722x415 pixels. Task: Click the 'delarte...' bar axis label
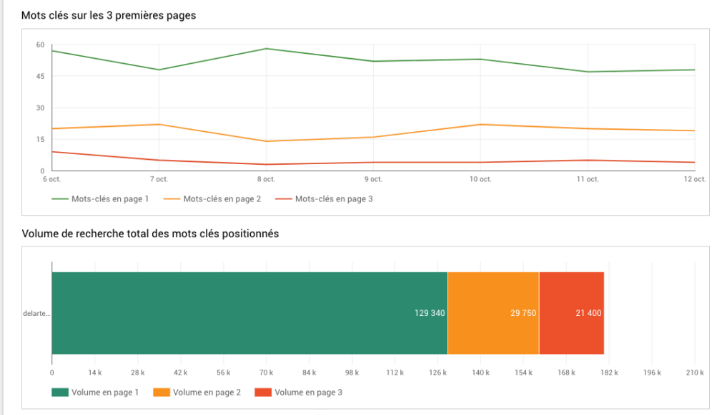click(x=36, y=314)
